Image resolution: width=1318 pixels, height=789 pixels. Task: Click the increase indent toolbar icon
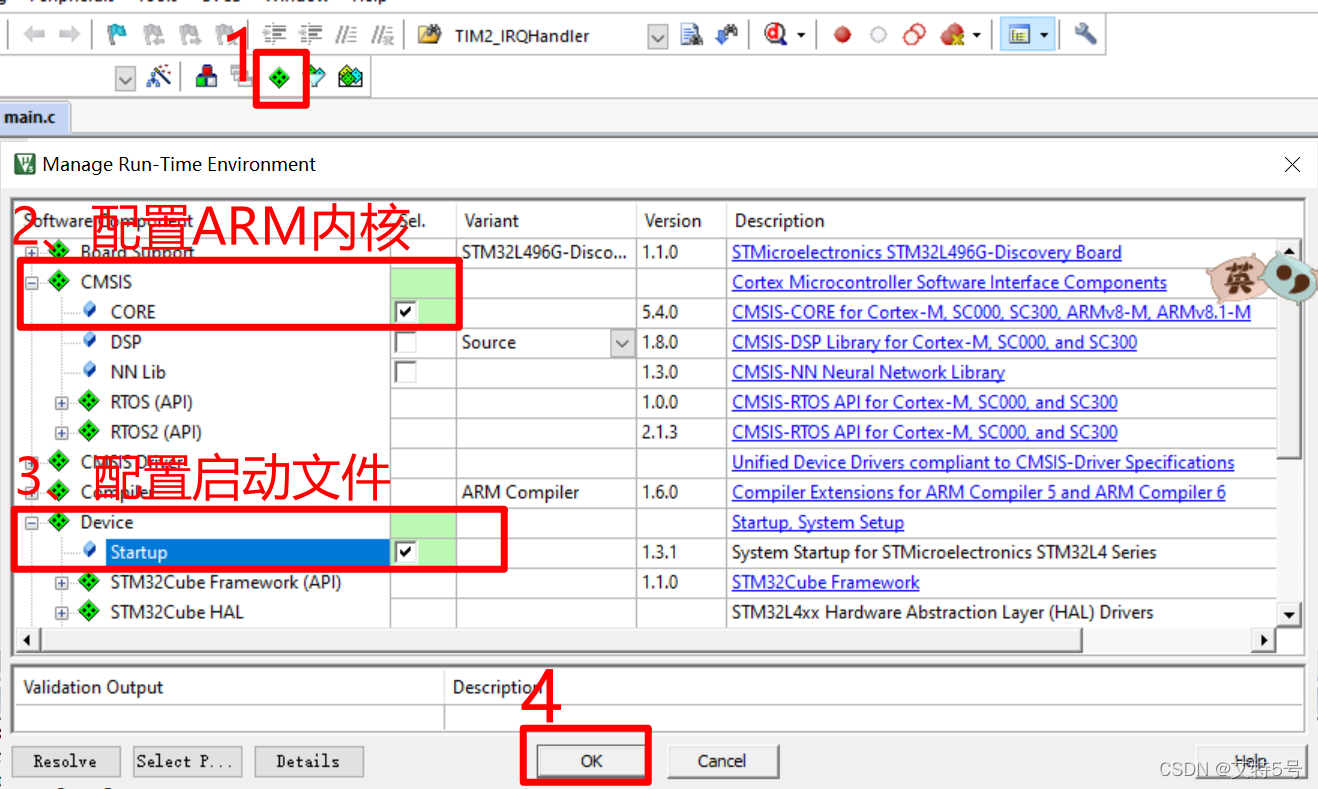[x=277, y=35]
